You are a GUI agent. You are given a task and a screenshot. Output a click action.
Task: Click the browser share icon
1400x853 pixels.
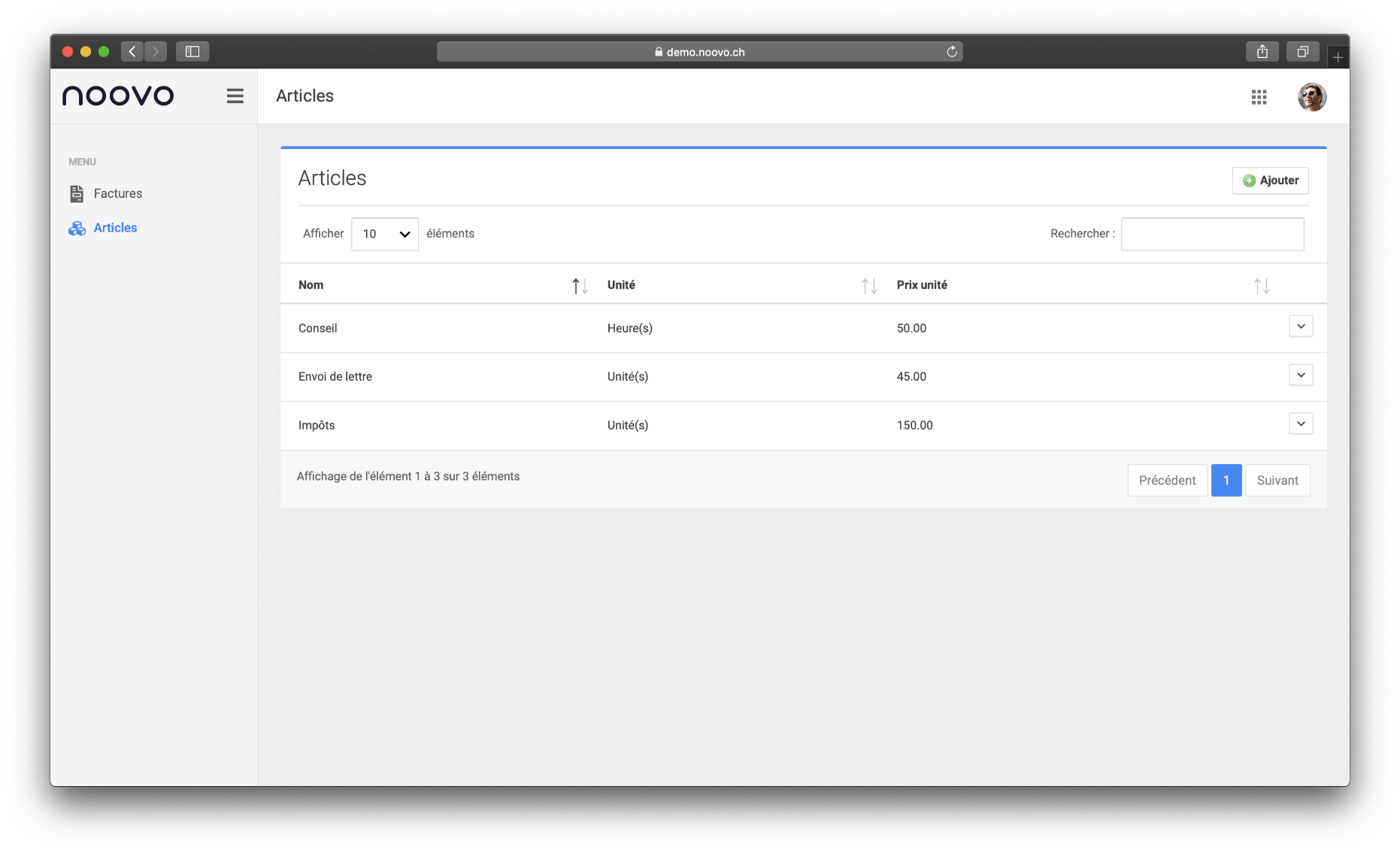tap(1262, 52)
